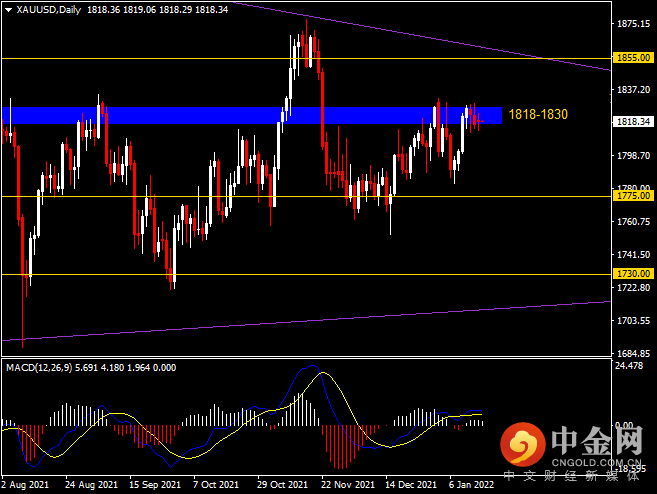Select the 1703.55 price scale value
The height and width of the screenshot is (494, 657).
tap(634, 321)
